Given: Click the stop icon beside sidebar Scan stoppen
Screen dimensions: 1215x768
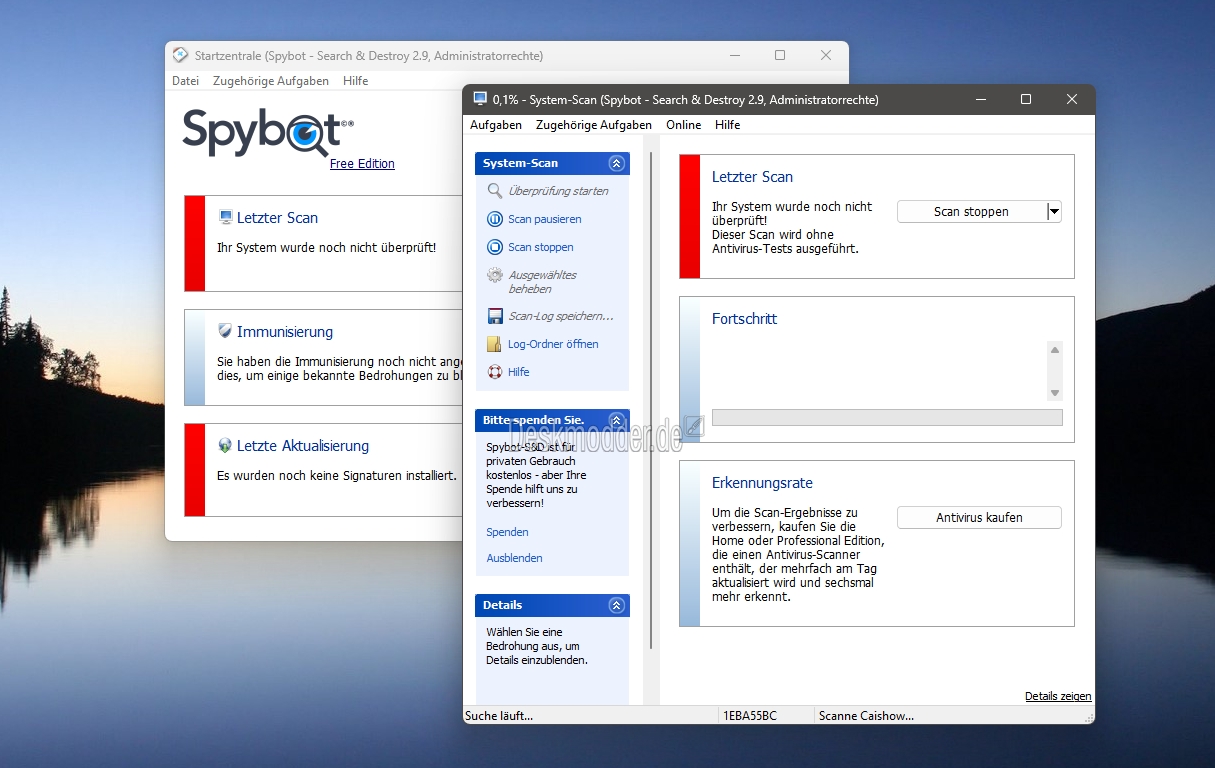Looking at the screenshot, I should [495, 247].
